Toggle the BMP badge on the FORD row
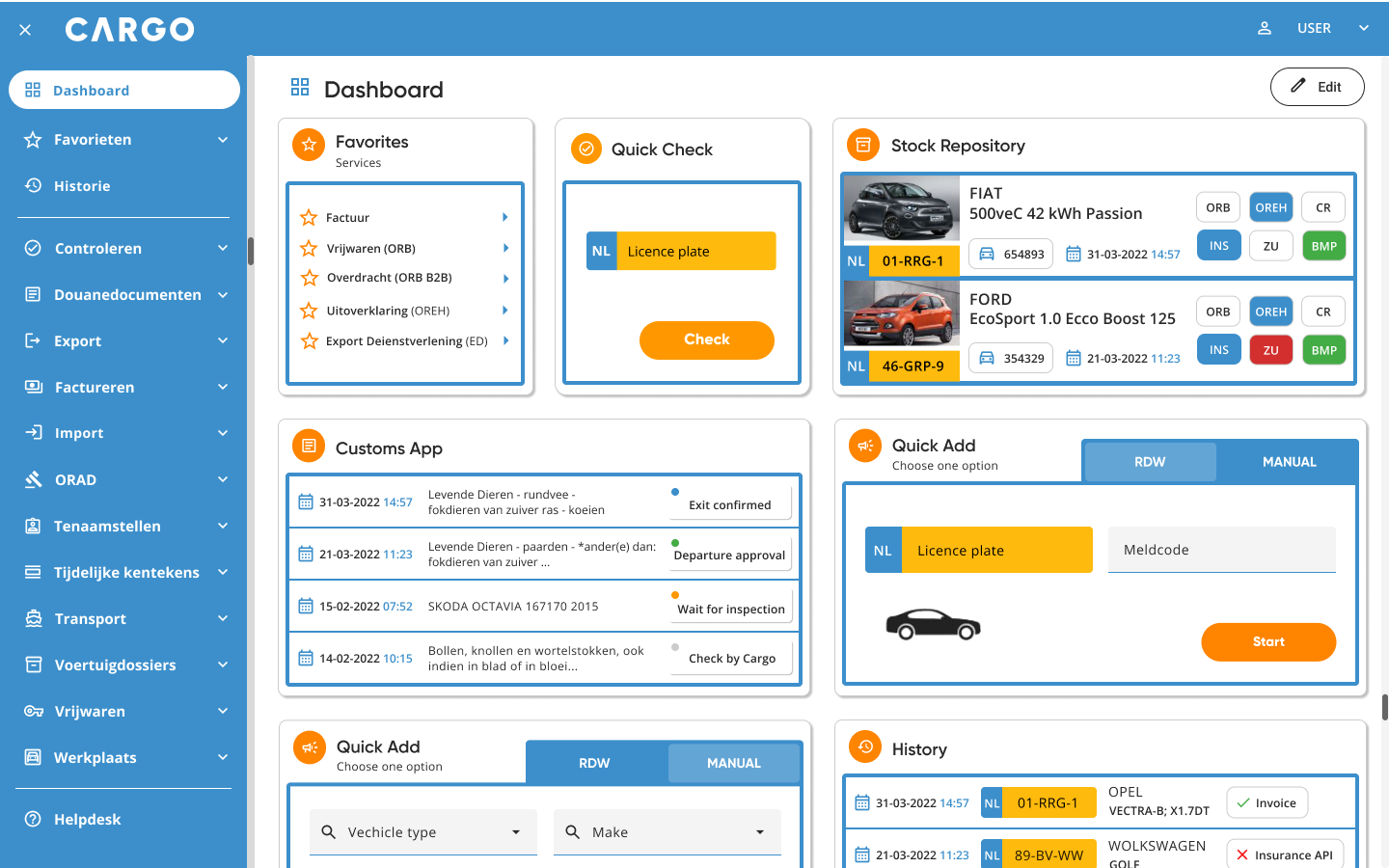Viewport: 1389px width, 868px height. (x=1323, y=349)
